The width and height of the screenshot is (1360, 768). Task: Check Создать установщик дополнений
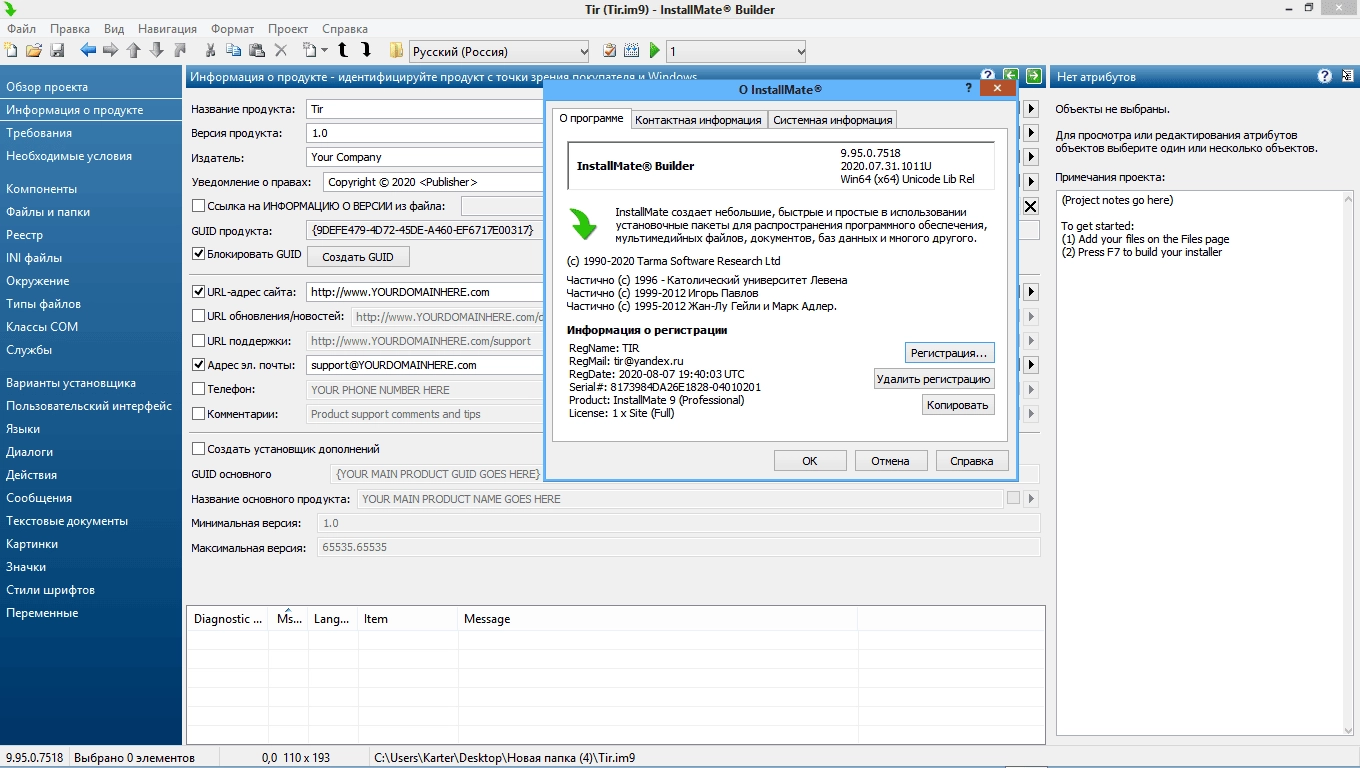(198, 449)
